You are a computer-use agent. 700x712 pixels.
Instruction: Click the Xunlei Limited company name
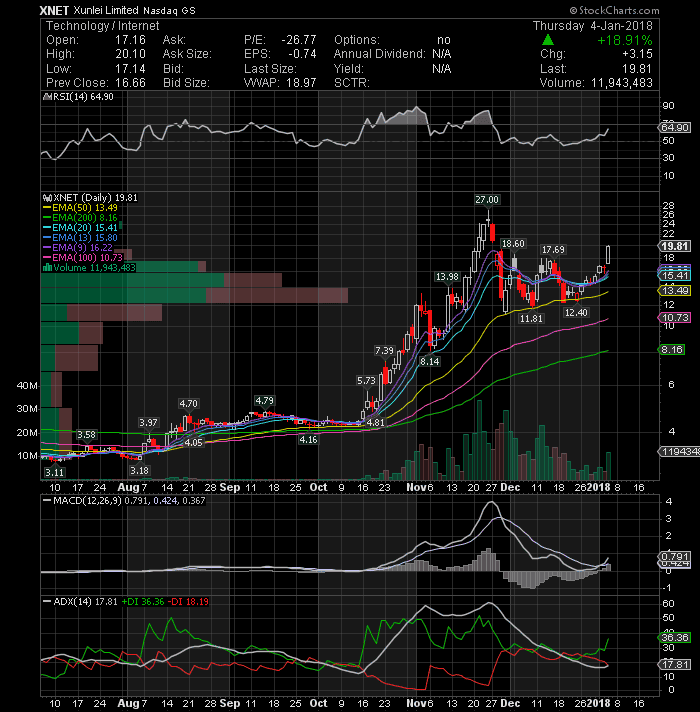tap(106, 10)
